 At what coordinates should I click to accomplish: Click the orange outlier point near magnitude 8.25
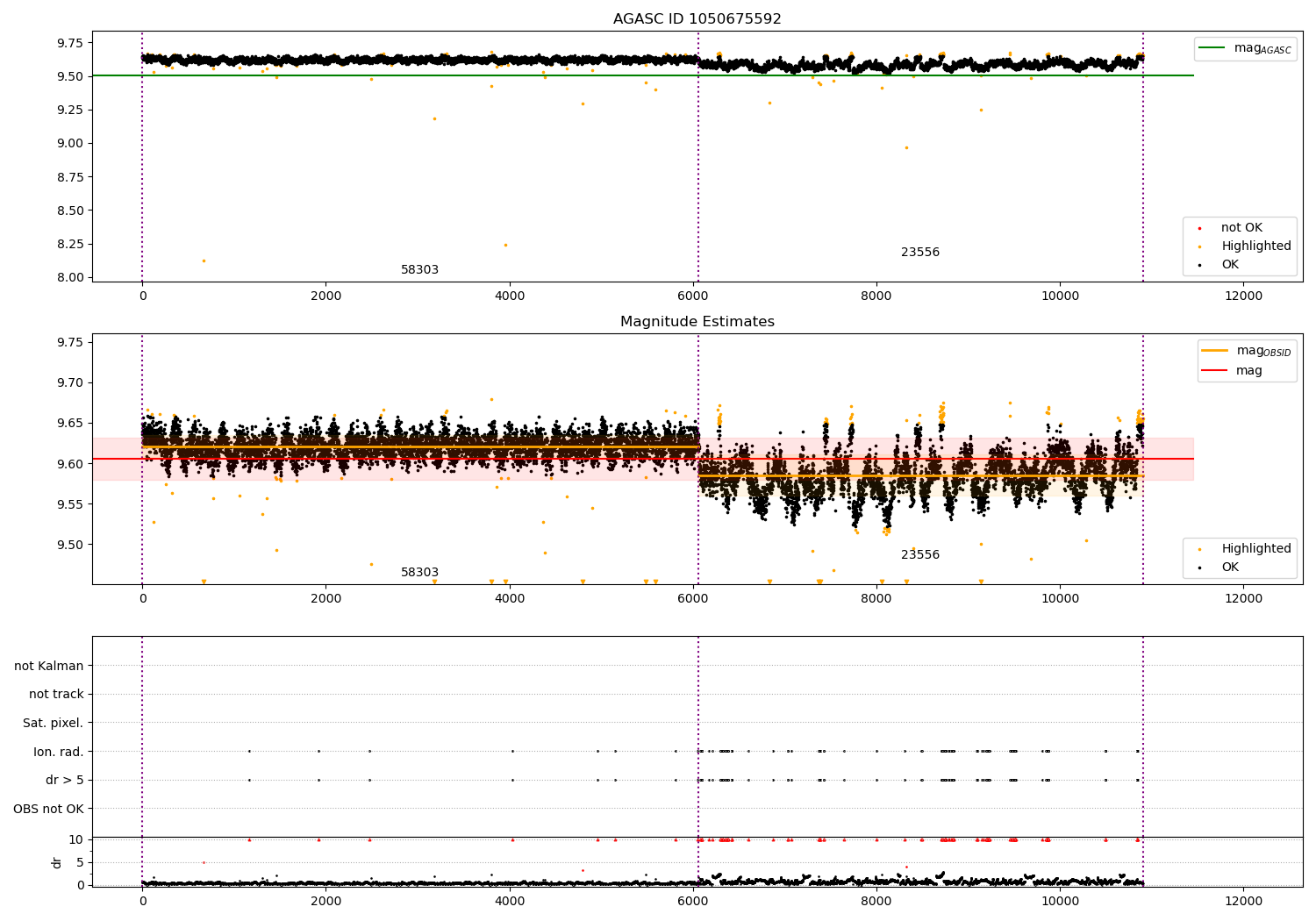(505, 245)
